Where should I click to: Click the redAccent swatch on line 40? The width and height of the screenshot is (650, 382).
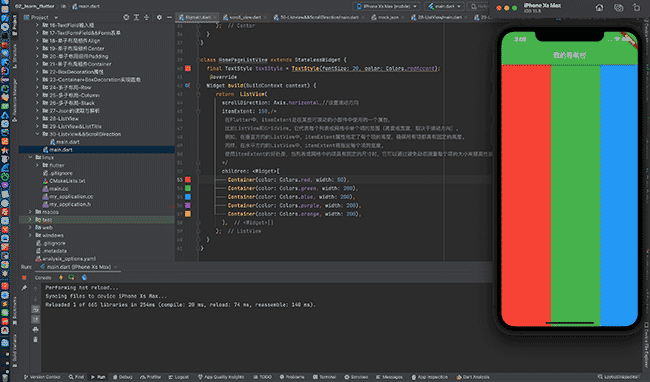pos(188,68)
